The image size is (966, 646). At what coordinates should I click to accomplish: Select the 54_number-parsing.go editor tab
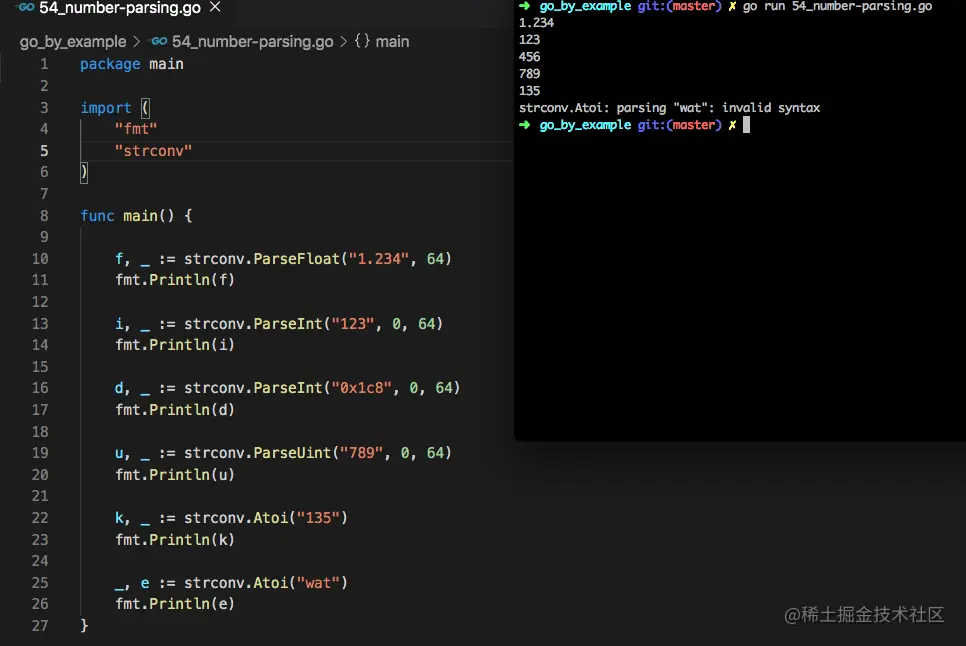[x=119, y=7]
